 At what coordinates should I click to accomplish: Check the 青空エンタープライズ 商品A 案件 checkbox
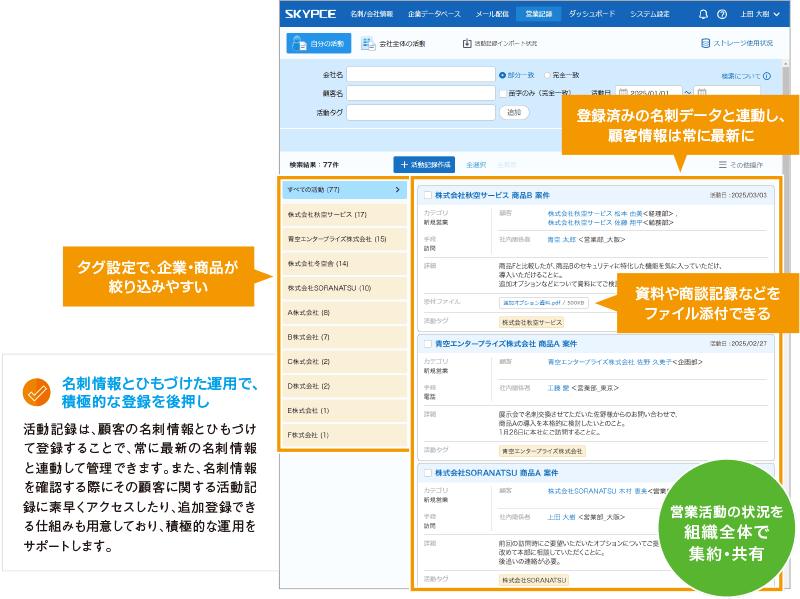coord(428,344)
